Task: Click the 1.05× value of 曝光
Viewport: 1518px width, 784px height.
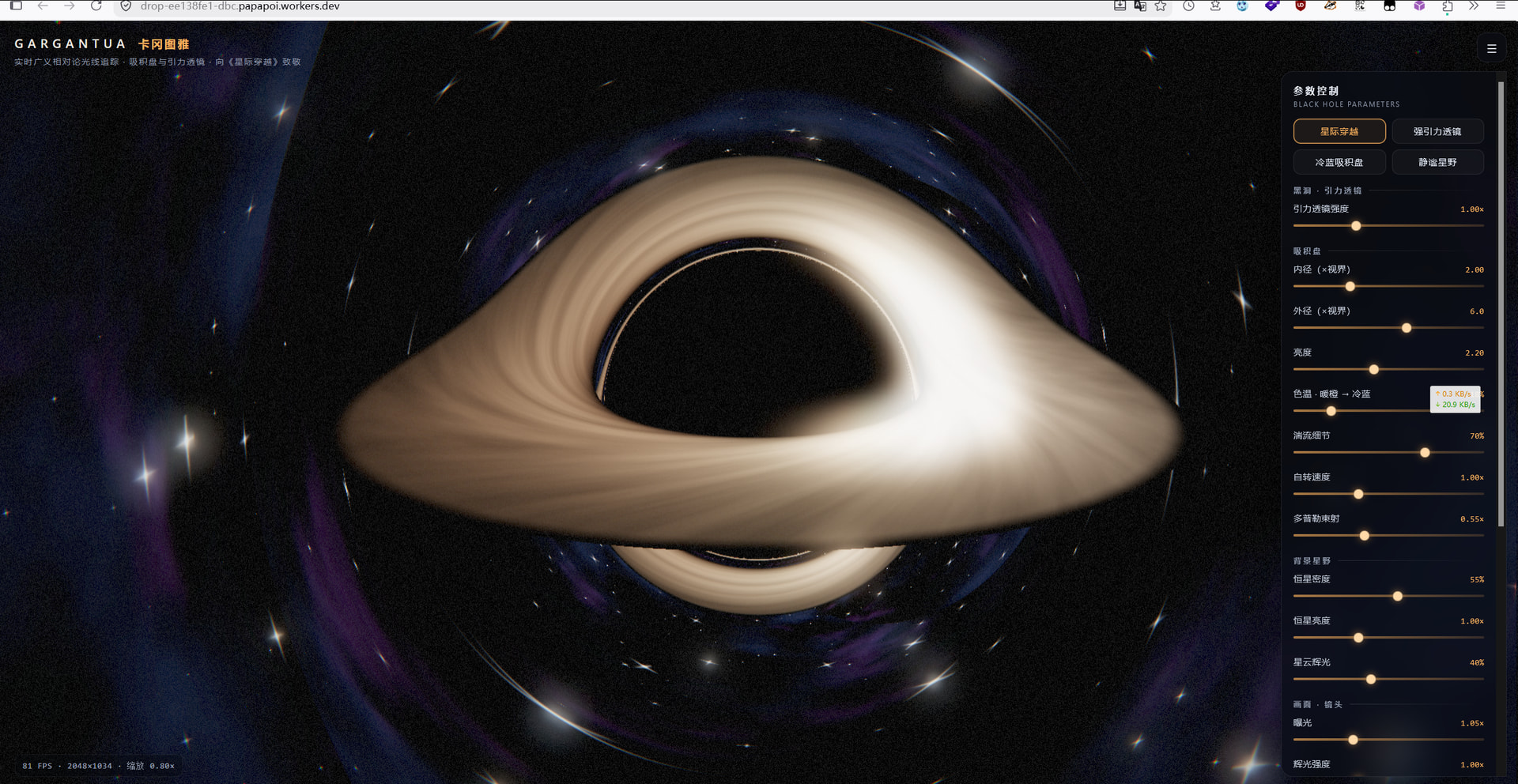Action: coord(1472,724)
